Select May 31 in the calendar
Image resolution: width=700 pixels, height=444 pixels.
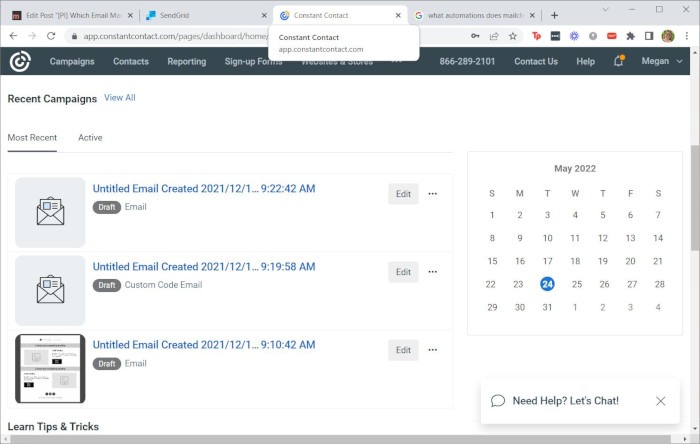click(x=547, y=307)
